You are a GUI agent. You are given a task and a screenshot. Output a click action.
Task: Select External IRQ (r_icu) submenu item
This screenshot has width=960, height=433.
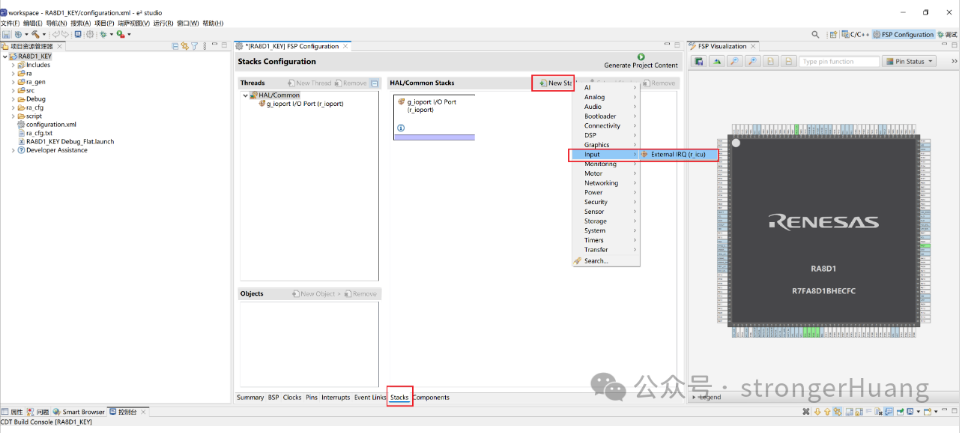click(x=678, y=155)
